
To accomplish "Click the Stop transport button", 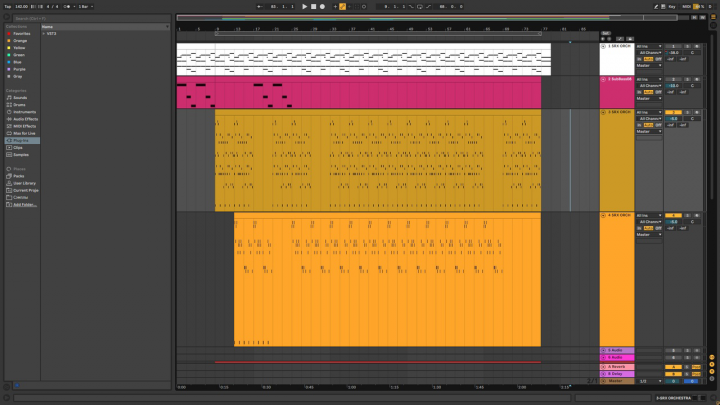I will [313, 6].
